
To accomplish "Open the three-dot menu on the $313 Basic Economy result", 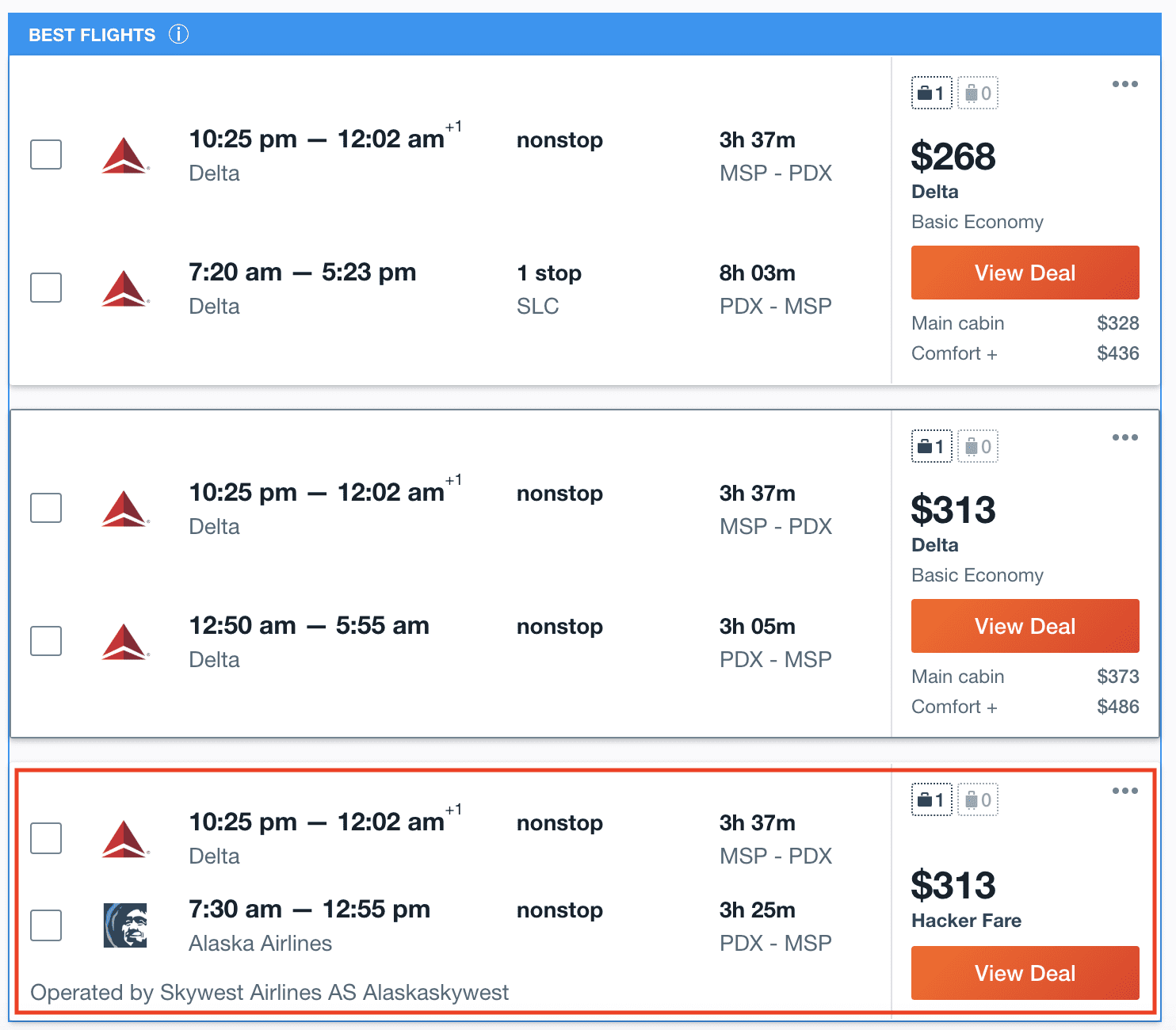I will [x=1126, y=437].
